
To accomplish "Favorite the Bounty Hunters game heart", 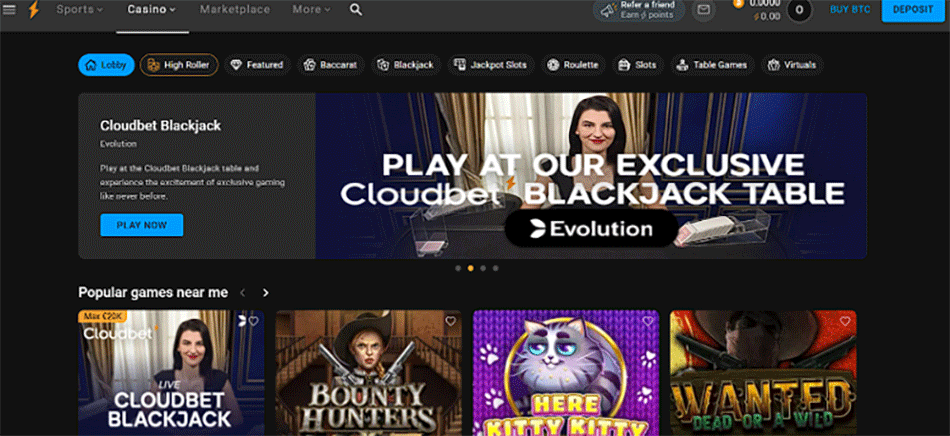I will click(451, 321).
